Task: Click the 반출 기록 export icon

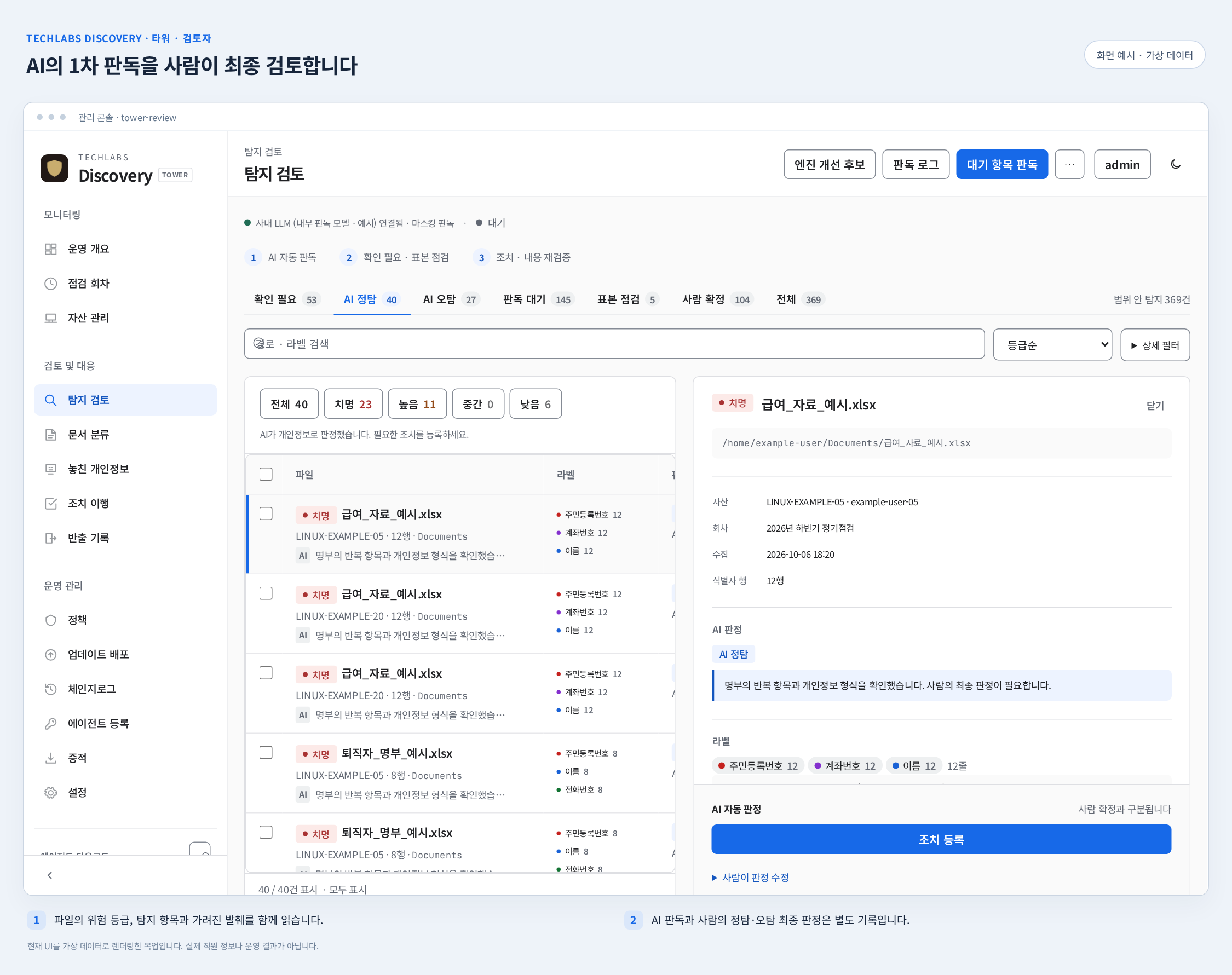Action: click(x=51, y=538)
